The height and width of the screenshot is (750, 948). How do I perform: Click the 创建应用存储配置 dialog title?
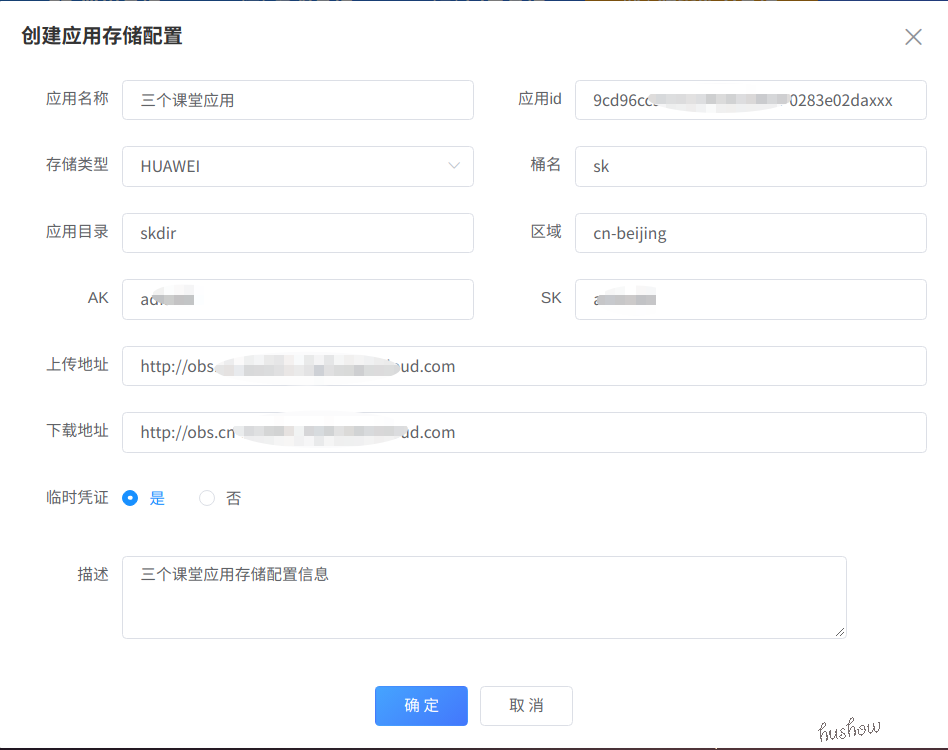pos(102,37)
